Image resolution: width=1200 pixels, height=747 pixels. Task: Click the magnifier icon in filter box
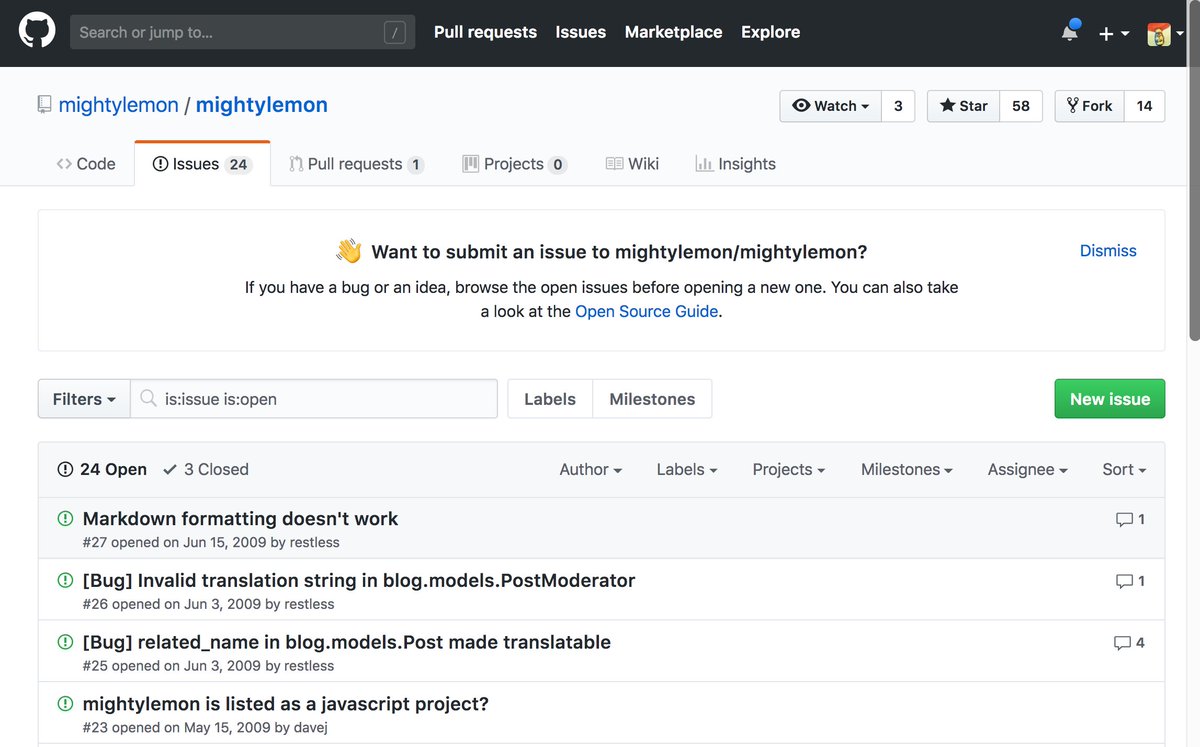pos(148,399)
